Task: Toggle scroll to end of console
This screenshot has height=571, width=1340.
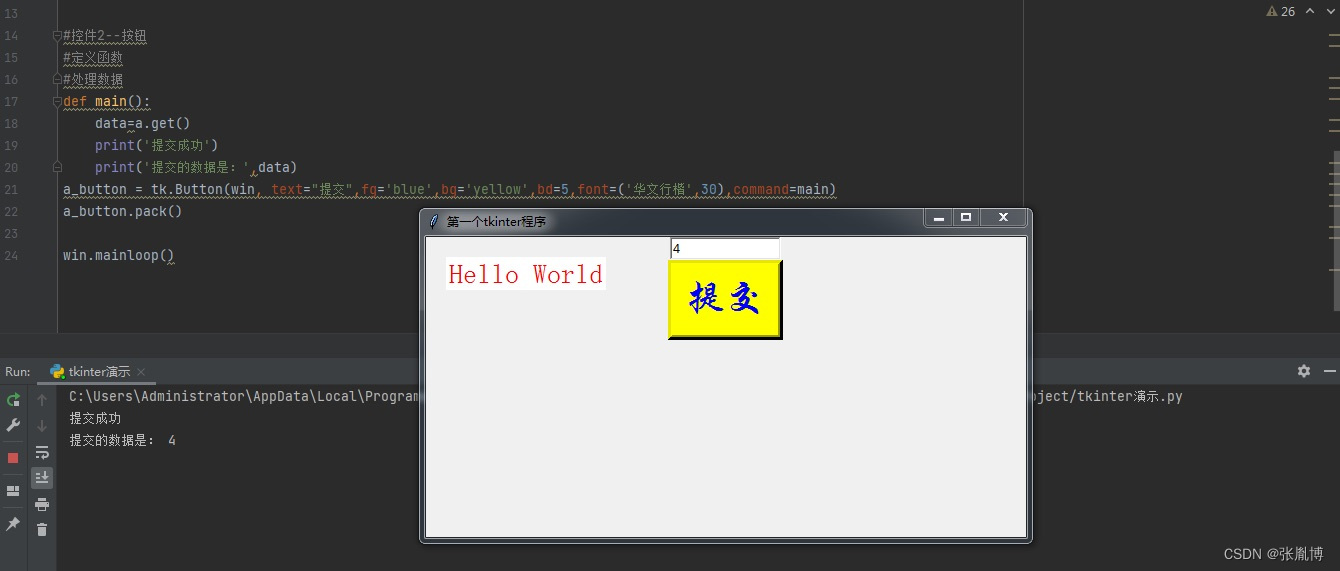Action: tap(42, 478)
